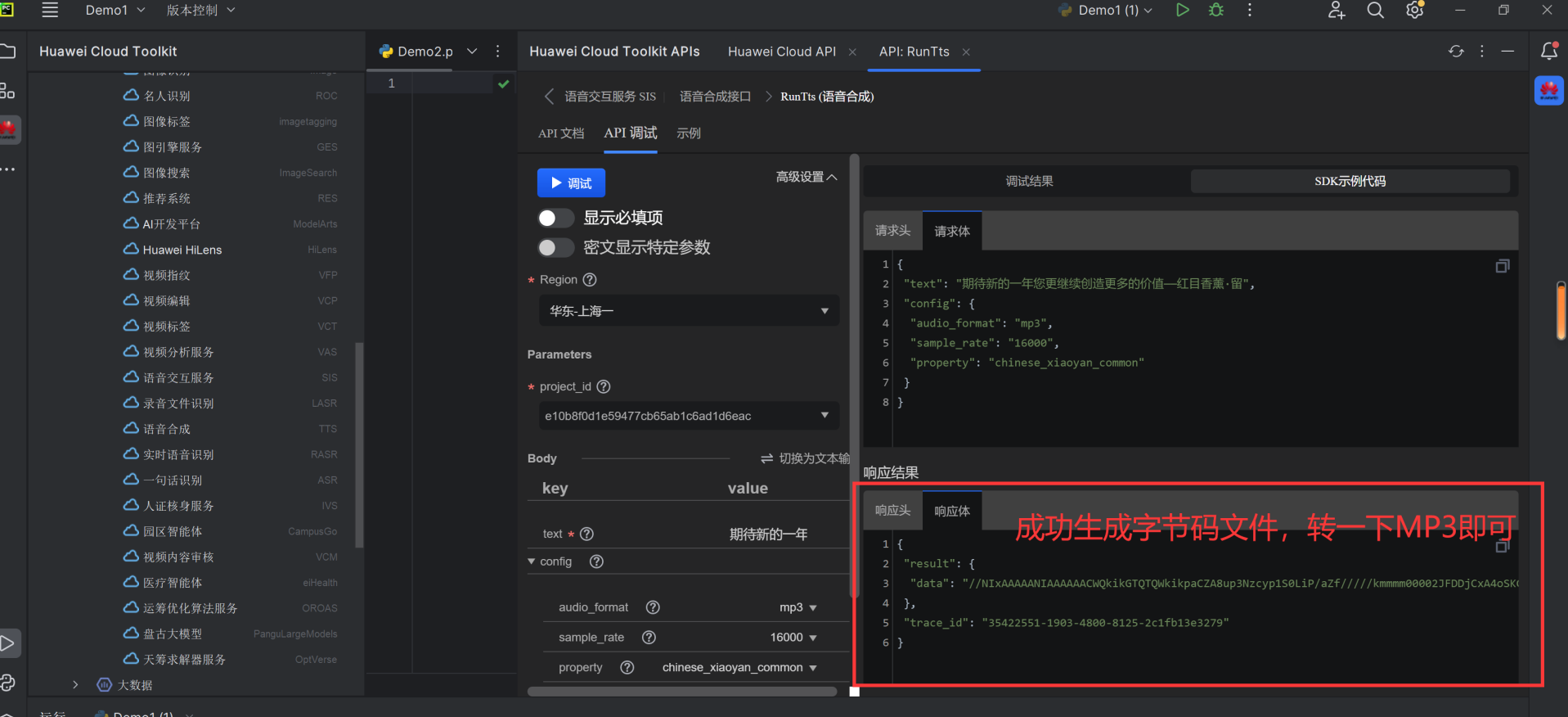Screen dimensions: 1568x717
Task: Open more actions next to debug icon
Action: click(x=1250, y=10)
